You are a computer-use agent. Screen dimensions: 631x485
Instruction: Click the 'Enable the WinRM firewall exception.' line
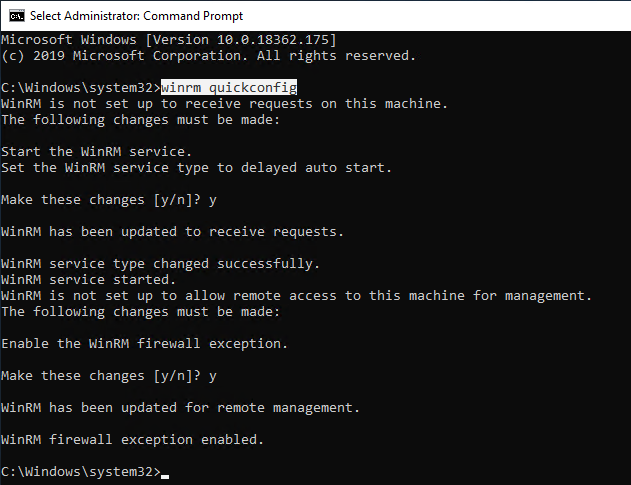coord(144,344)
